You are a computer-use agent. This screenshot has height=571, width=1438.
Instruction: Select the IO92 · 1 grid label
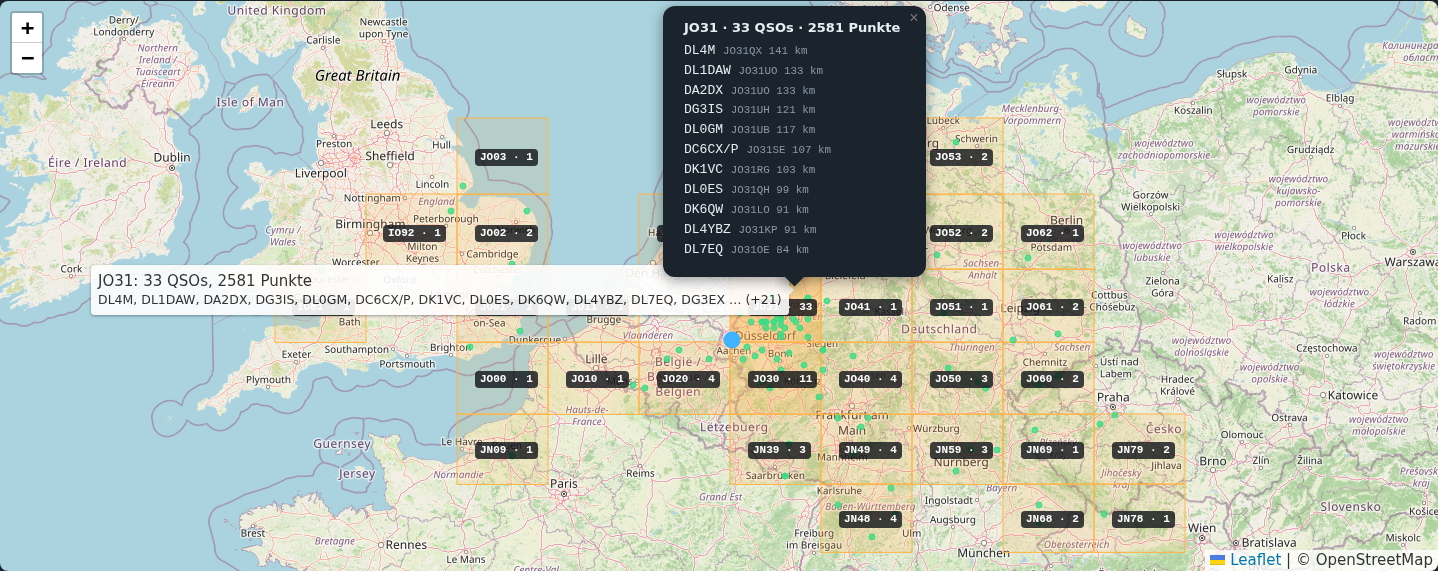pyautogui.click(x=414, y=233)
